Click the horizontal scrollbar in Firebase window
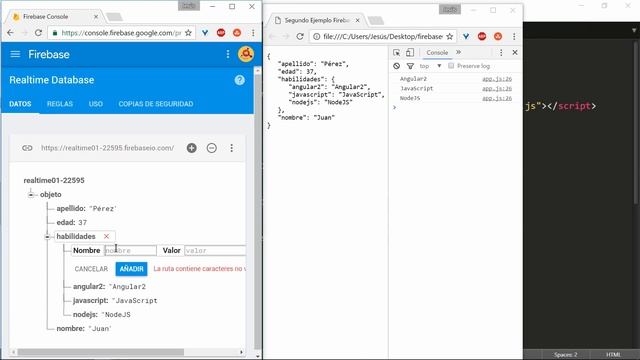 point(101,352)
